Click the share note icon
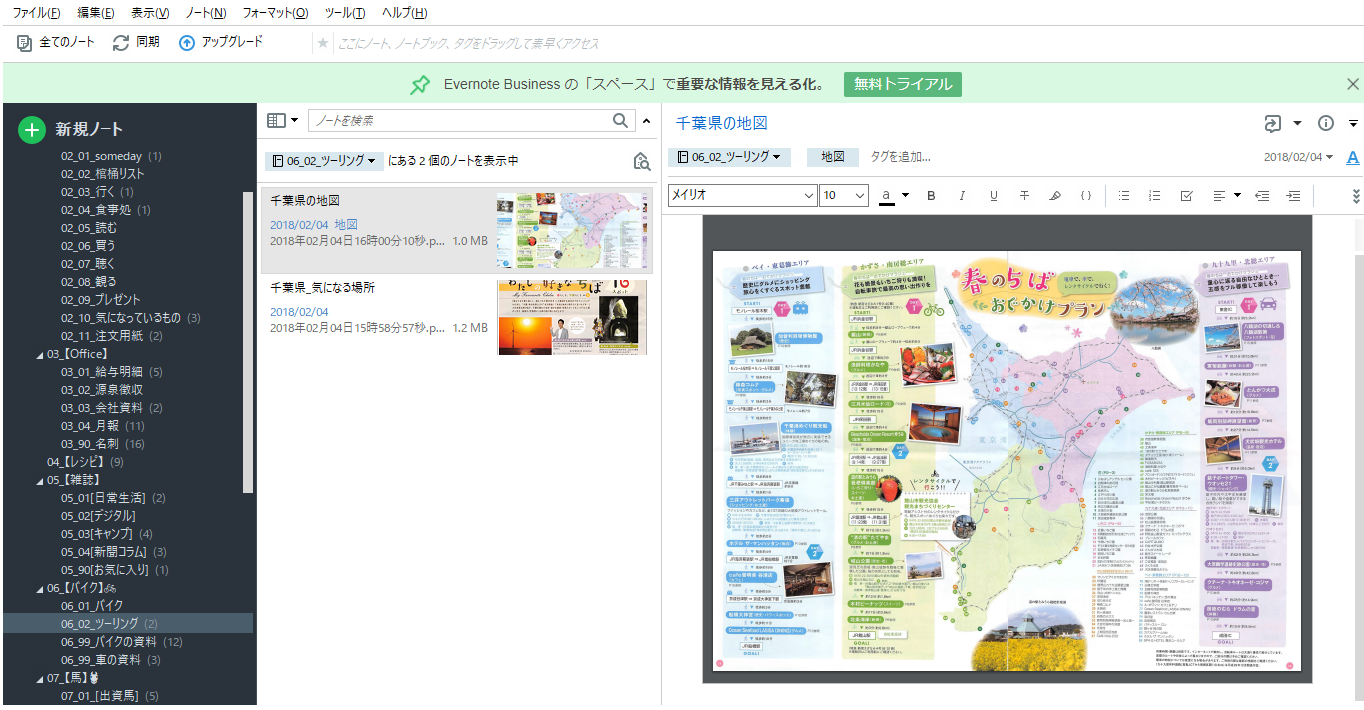 1272,123
